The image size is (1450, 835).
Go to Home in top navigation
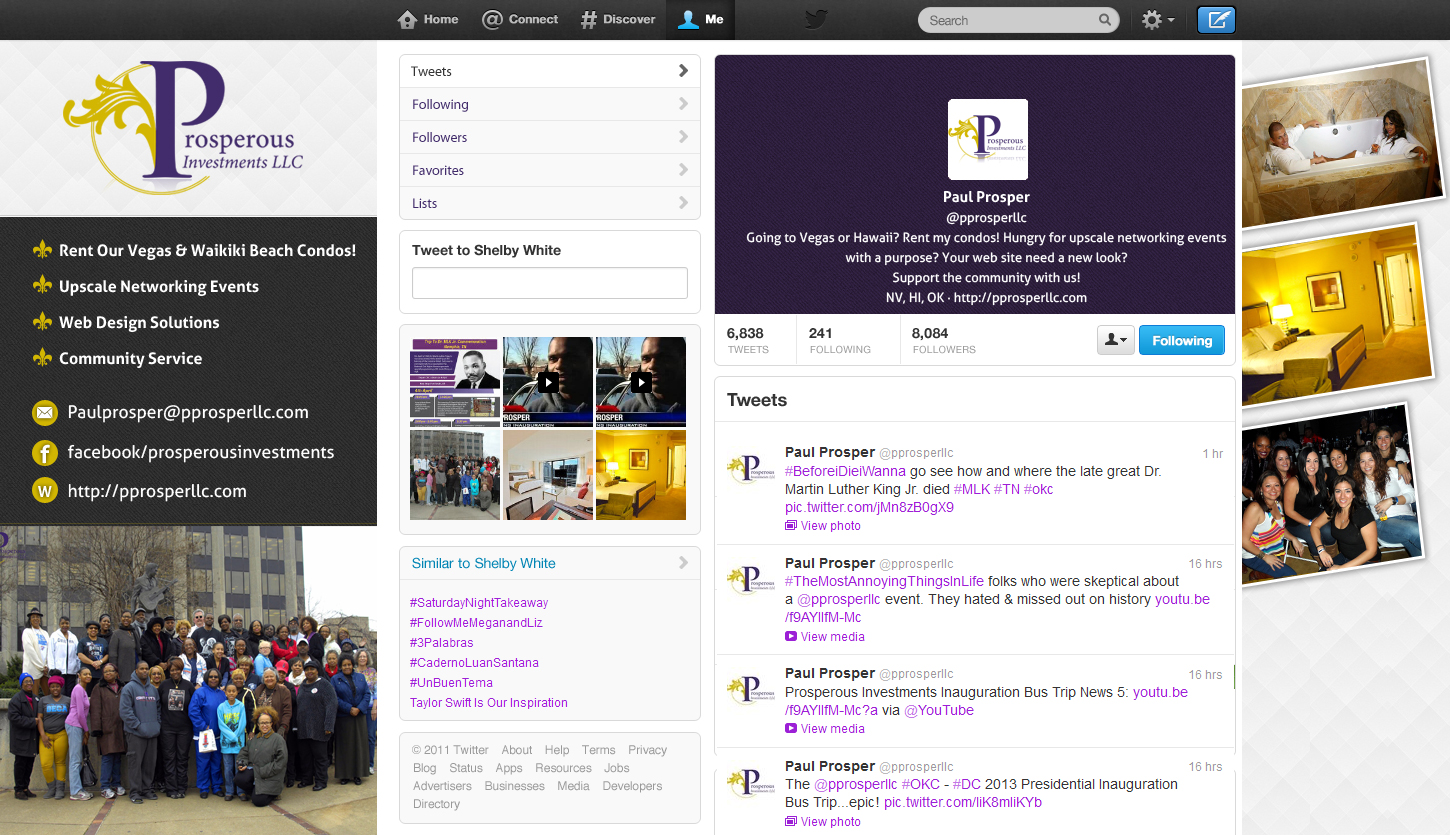coord(428,19)
